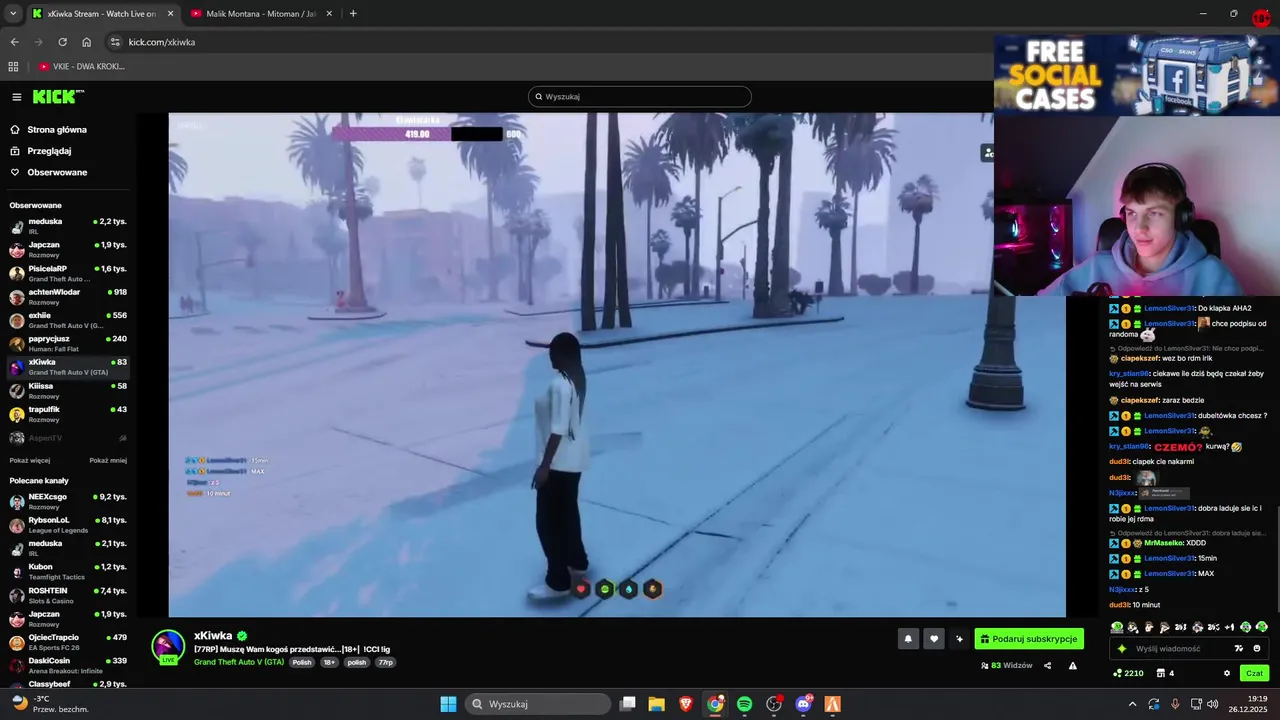Open channel points balance 2210

(x=1128, y=673)
